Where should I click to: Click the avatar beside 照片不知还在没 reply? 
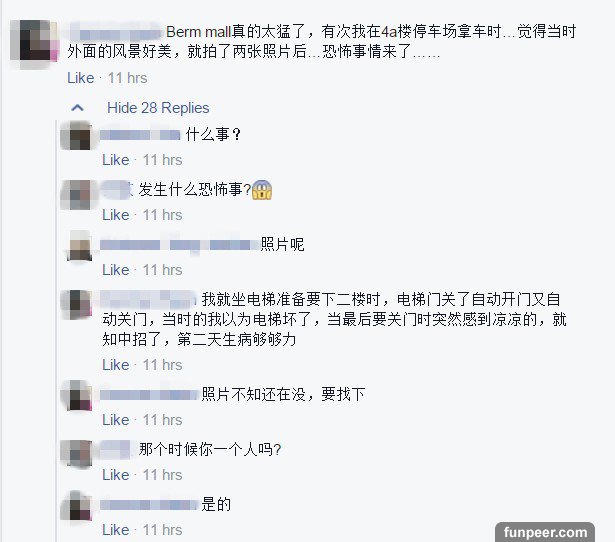coord(78,395)
